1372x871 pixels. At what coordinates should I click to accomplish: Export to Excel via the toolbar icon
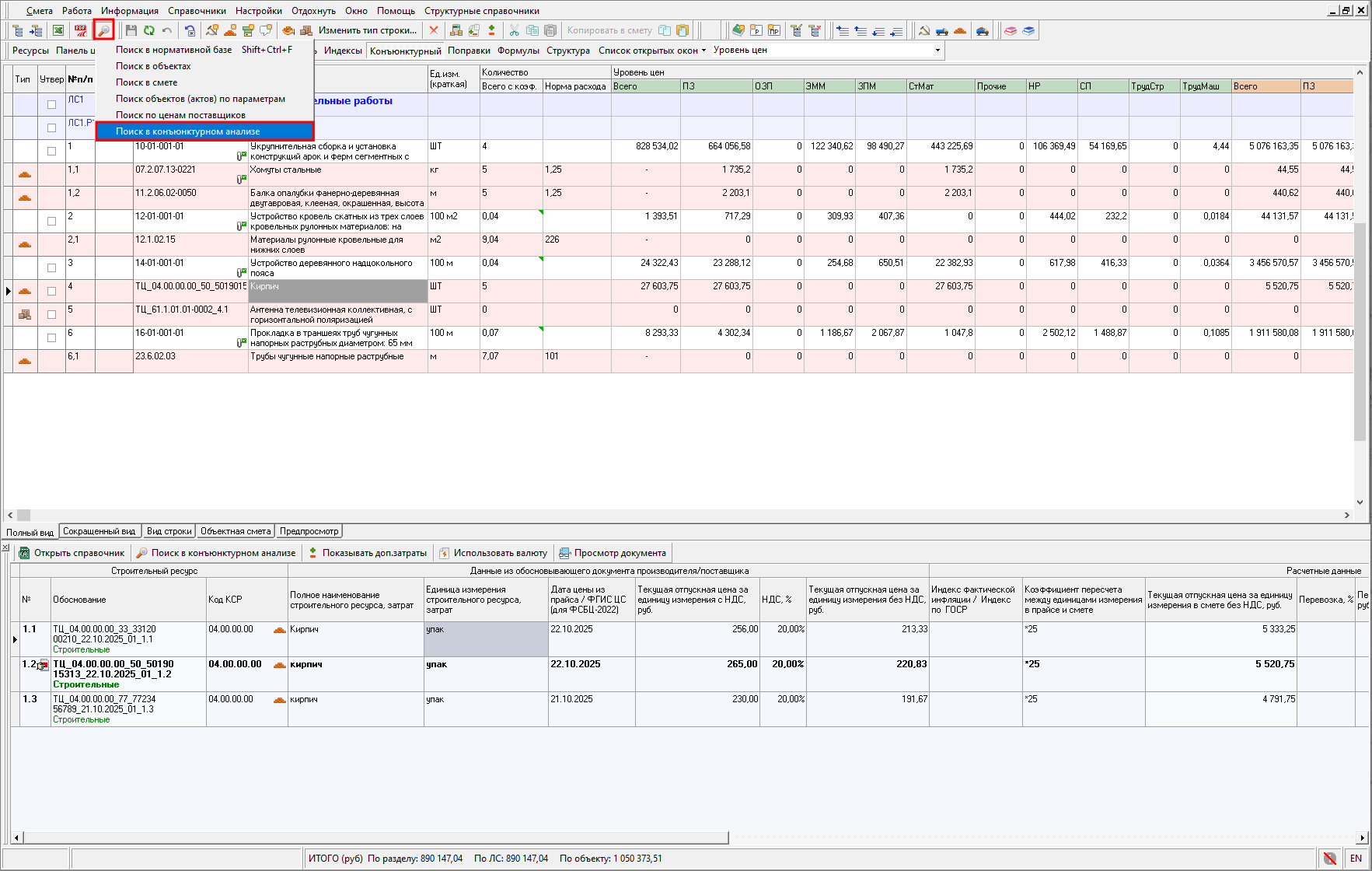[58, 30]
